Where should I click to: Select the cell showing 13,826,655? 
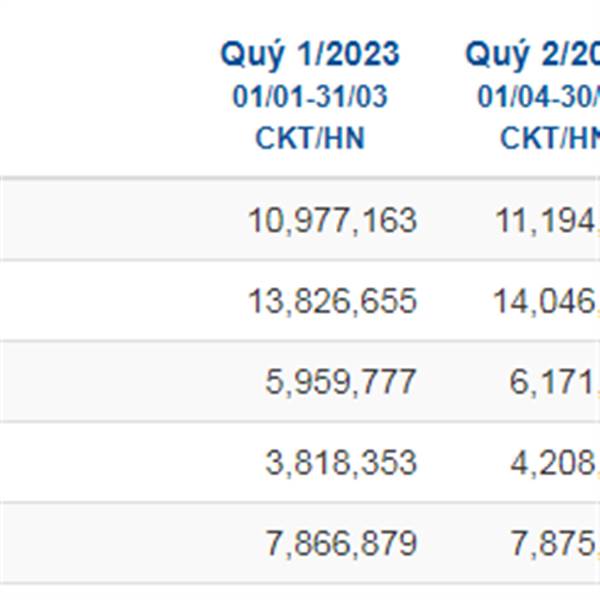[331, 301]
